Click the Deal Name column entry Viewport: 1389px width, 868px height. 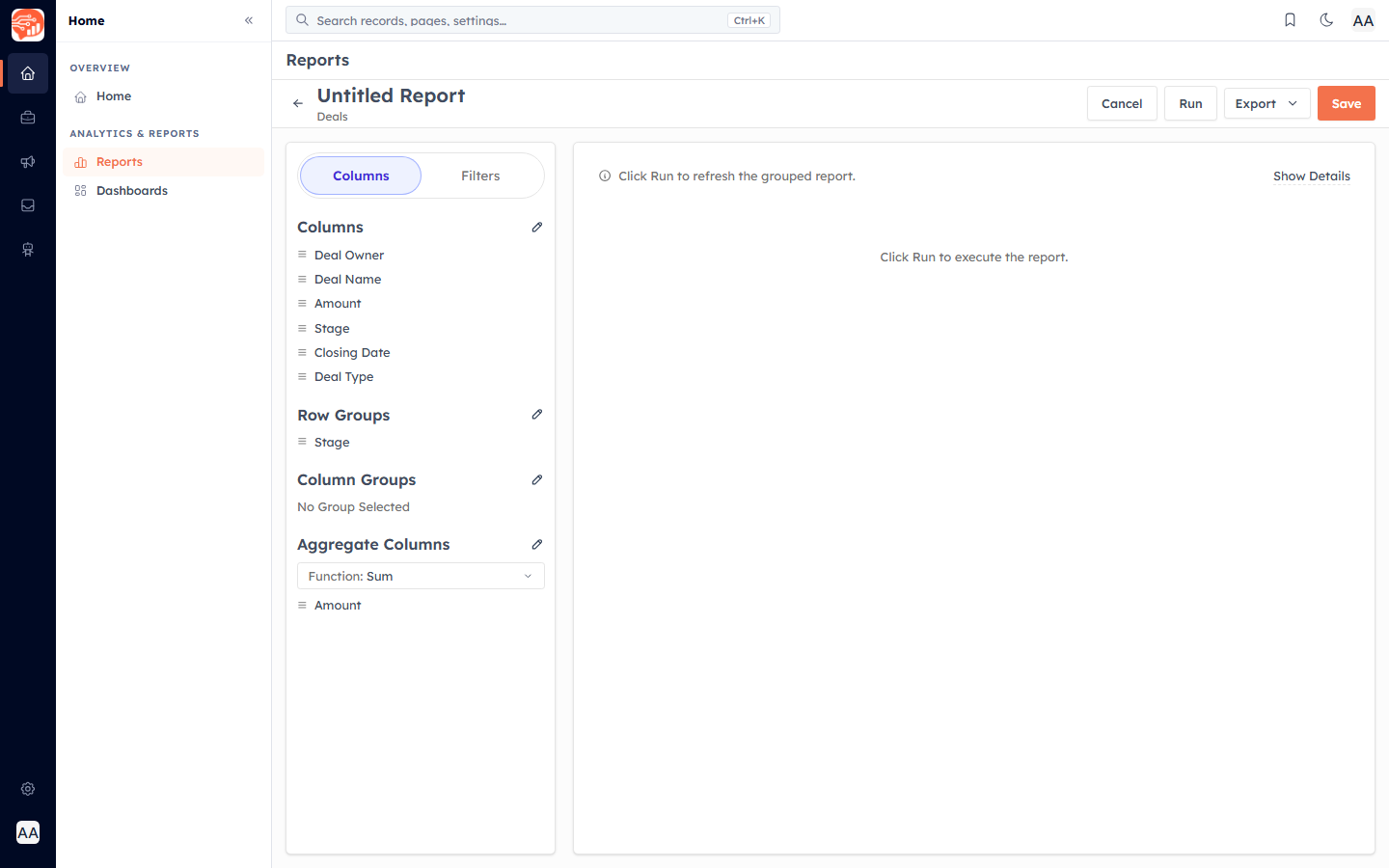pos(347,279)
